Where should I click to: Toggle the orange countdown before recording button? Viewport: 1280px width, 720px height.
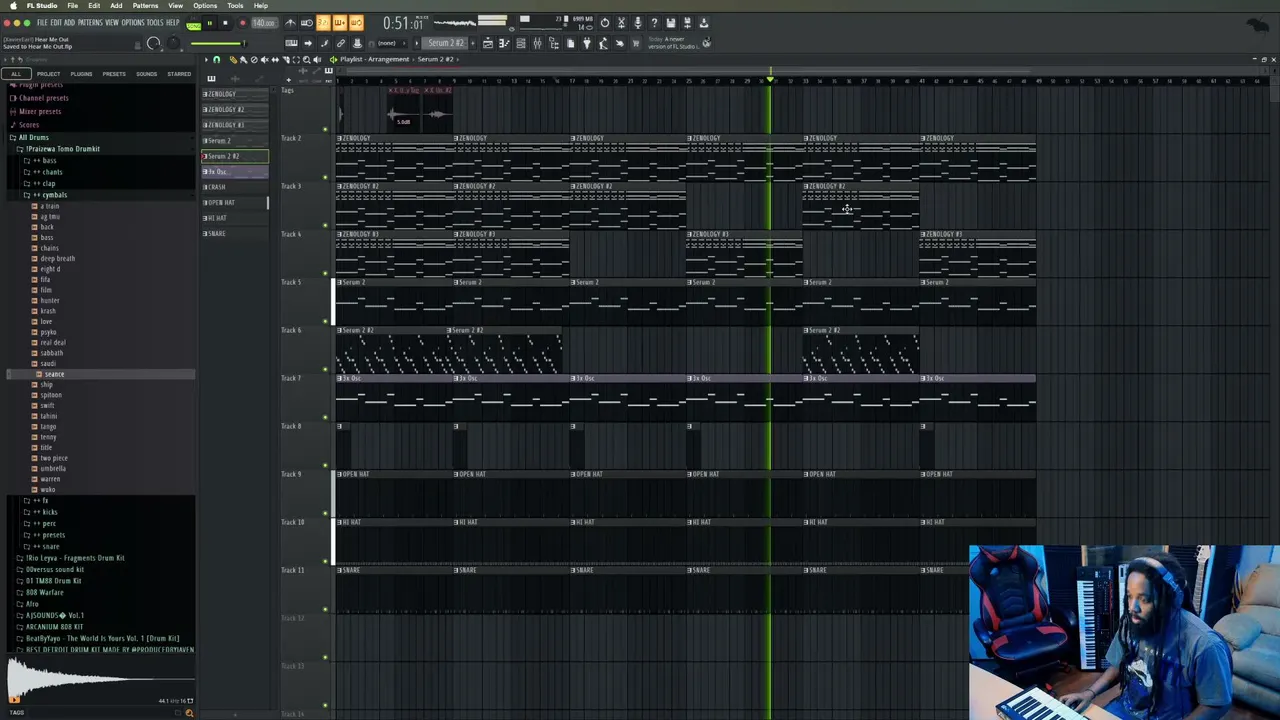(x=322, y=23)
